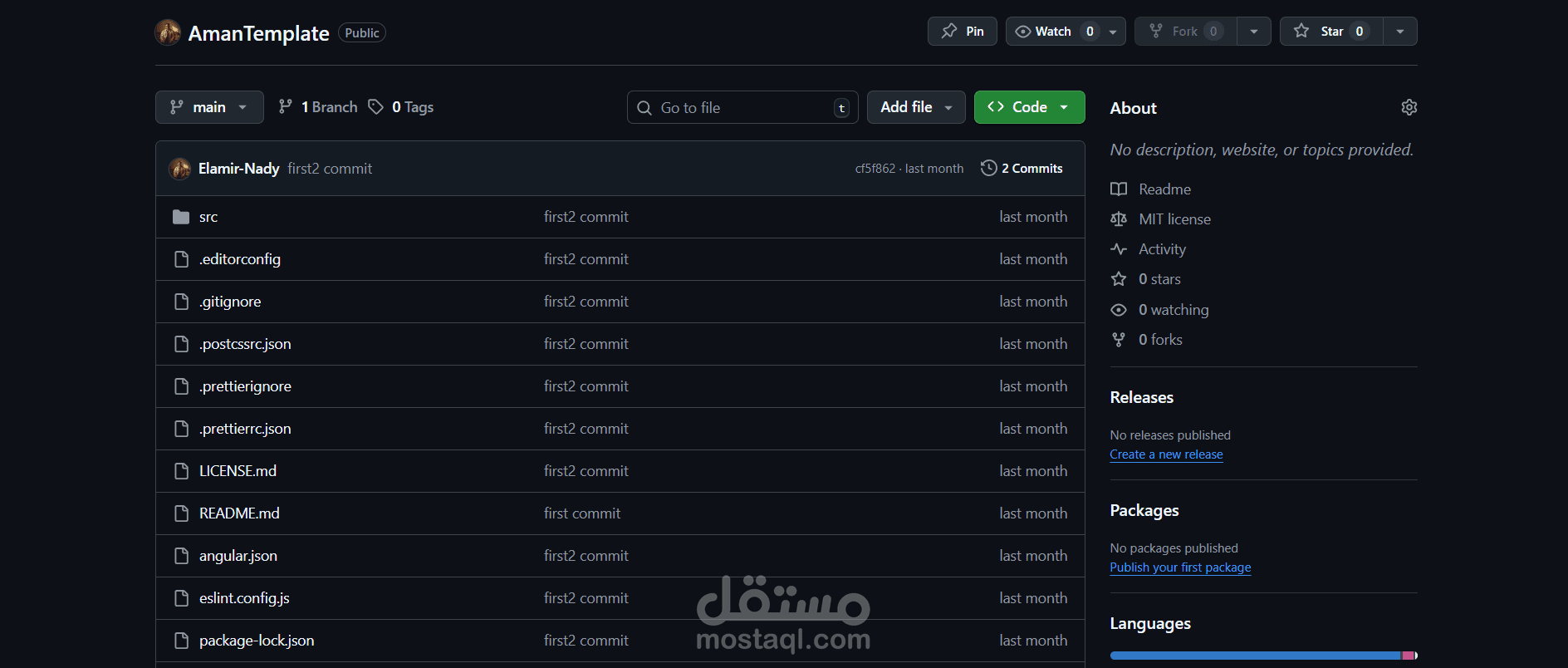Viewport: 1568px width, 668px height.
Task: View the 1 Branch link
Action: point(318,107)
